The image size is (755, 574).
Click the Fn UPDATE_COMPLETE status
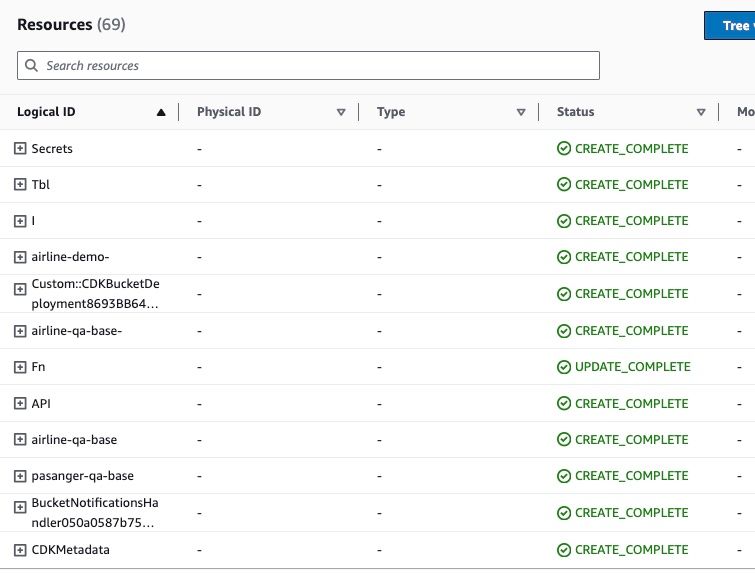[x=624, y=367]
